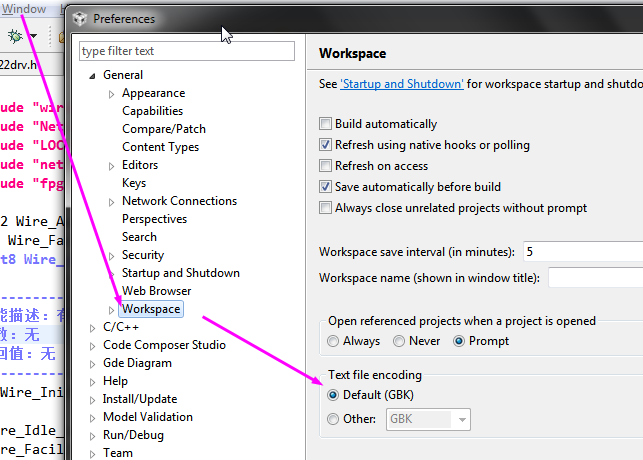The height and width of the screenshot is (460, 643).
Task: Click the Preferences dialog title icon
Action: [79, 18]
